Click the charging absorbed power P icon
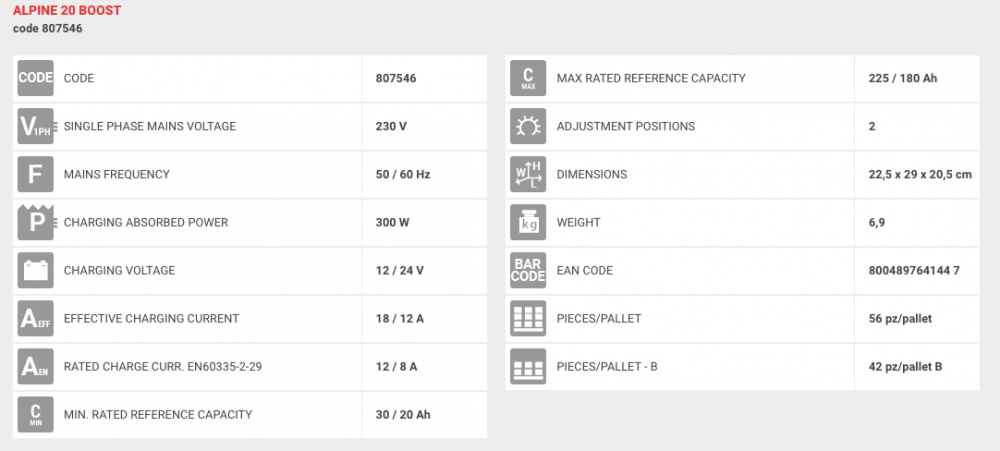This screenshot has height=451, width=1000. 35,222
